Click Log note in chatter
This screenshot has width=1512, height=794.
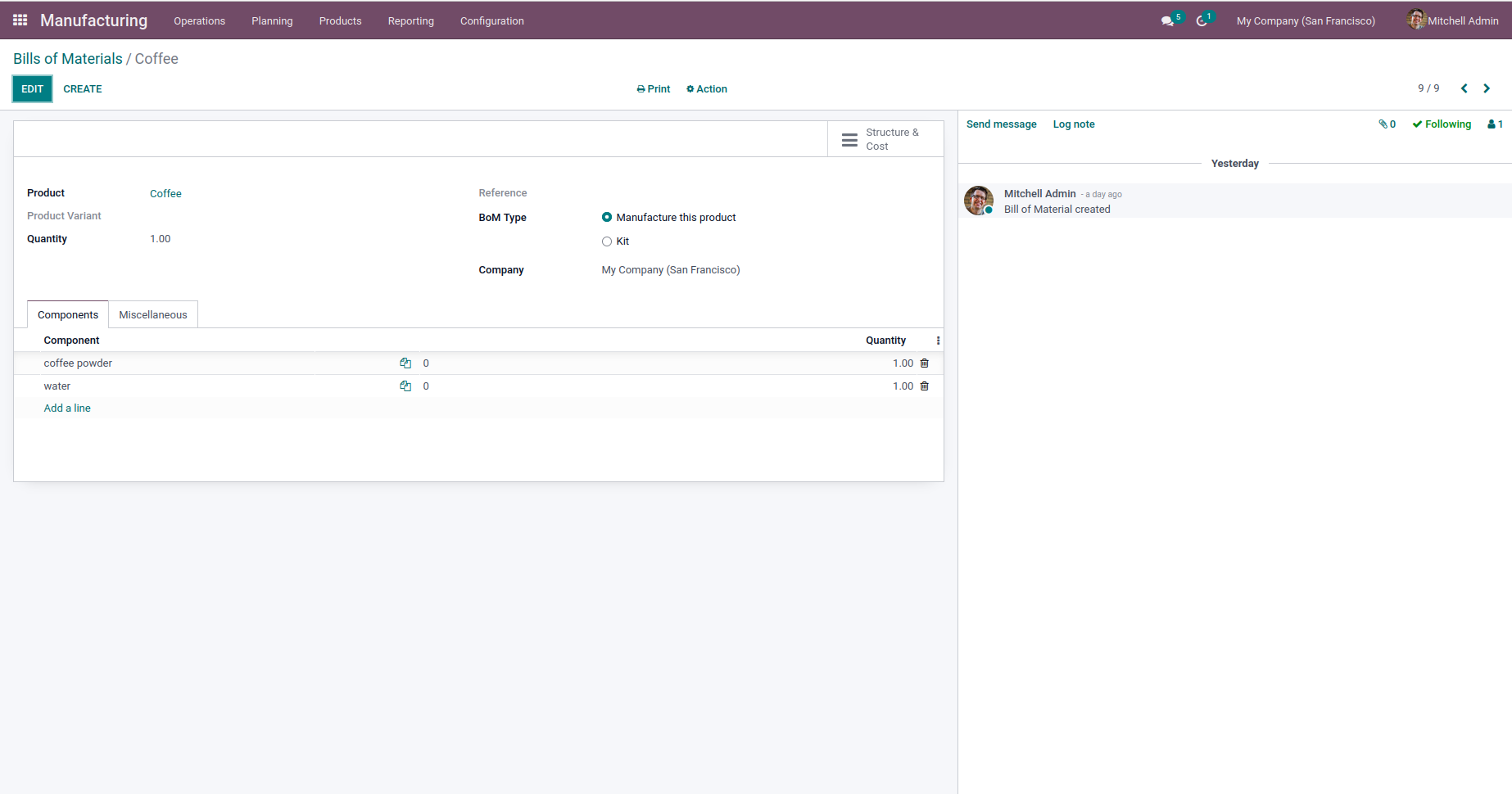click(1074, 124)
